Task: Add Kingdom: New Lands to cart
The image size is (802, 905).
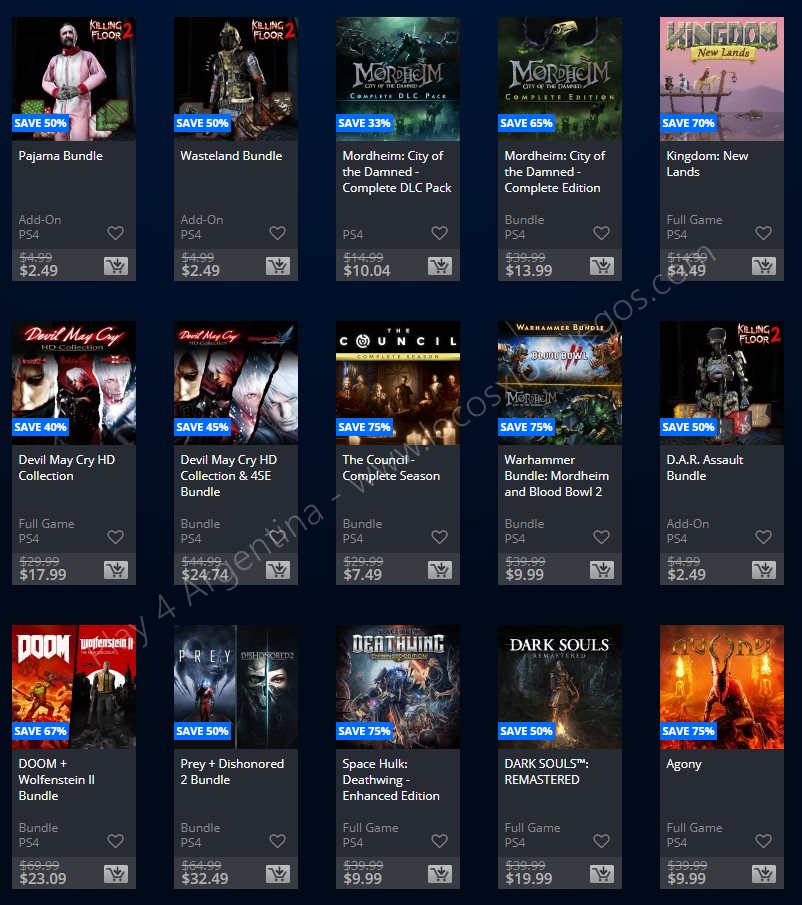Action: [x=764, y=265]
